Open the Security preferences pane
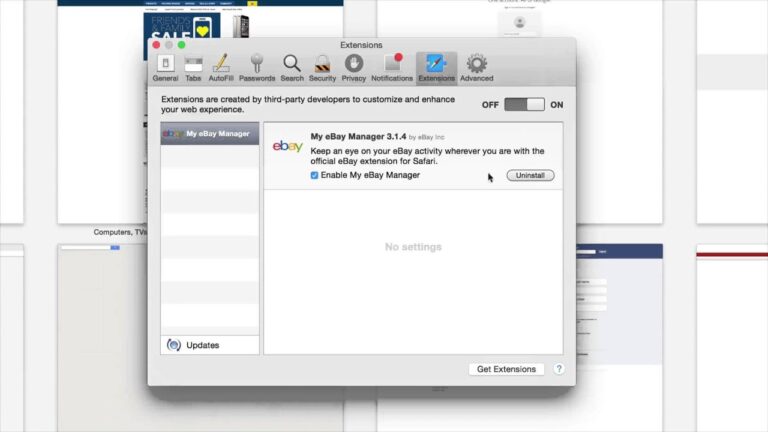 [x=322, y=68]
